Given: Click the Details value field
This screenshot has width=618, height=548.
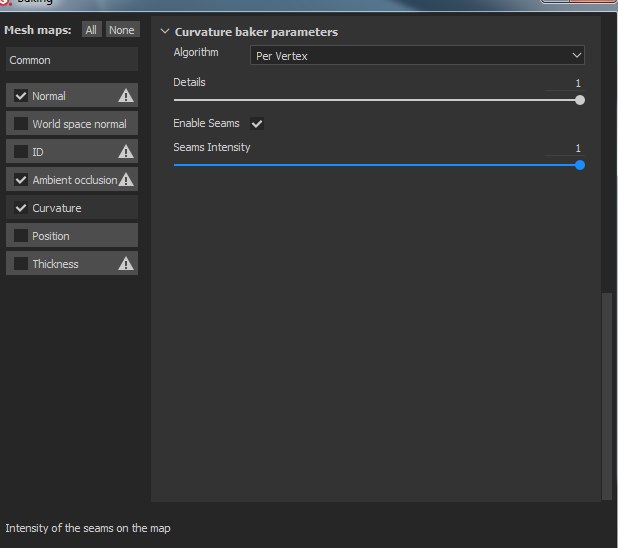Looking at the screenshot, I should (564, 83).
